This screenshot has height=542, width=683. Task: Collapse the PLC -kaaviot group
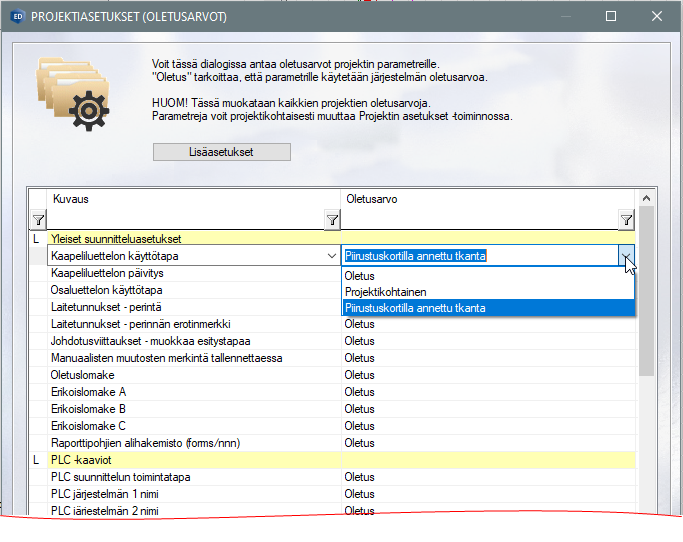click(36, 460)
